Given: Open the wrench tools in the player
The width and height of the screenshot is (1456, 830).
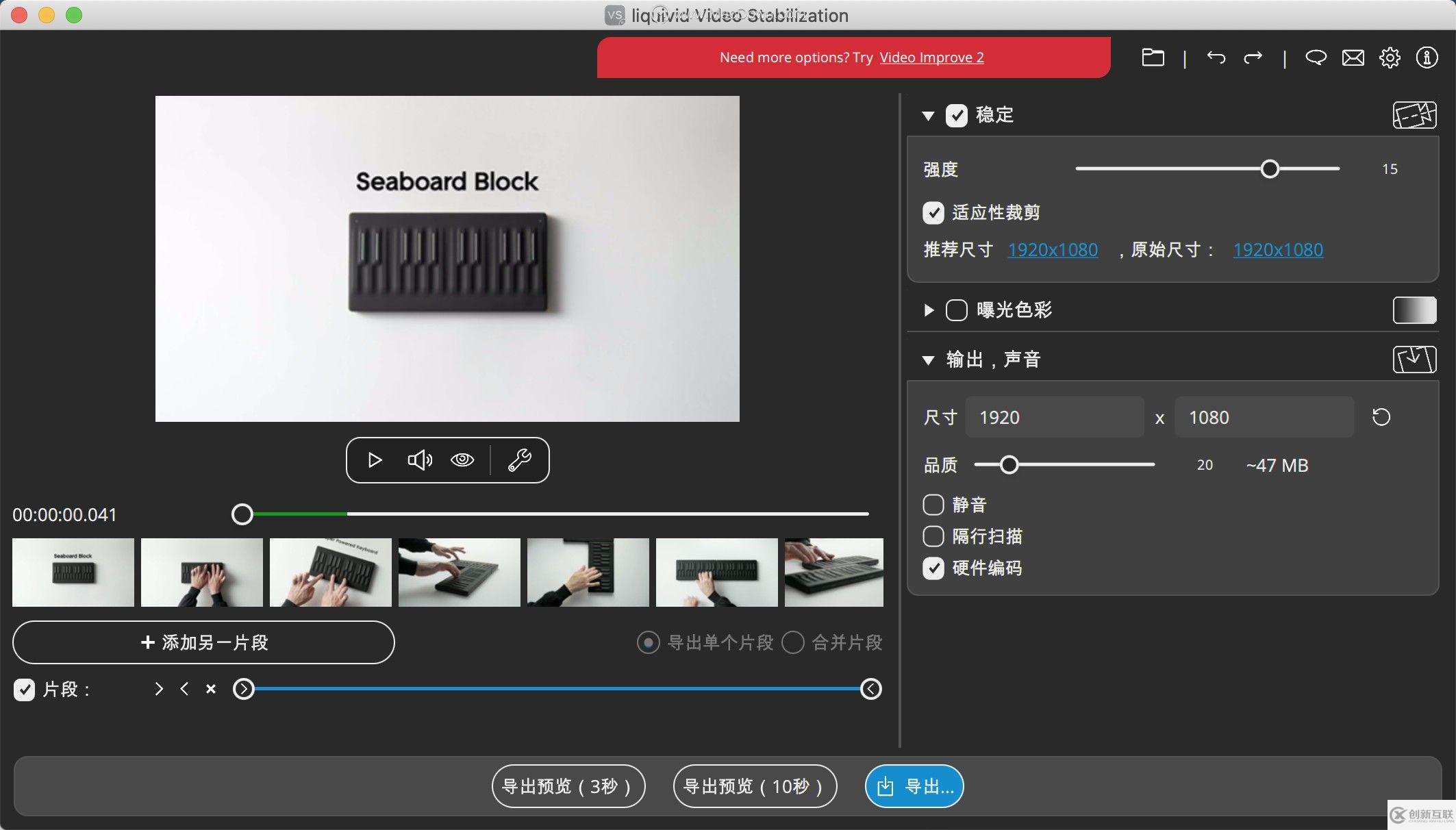Looking at the screenshot, I should [x=519, y=460].
